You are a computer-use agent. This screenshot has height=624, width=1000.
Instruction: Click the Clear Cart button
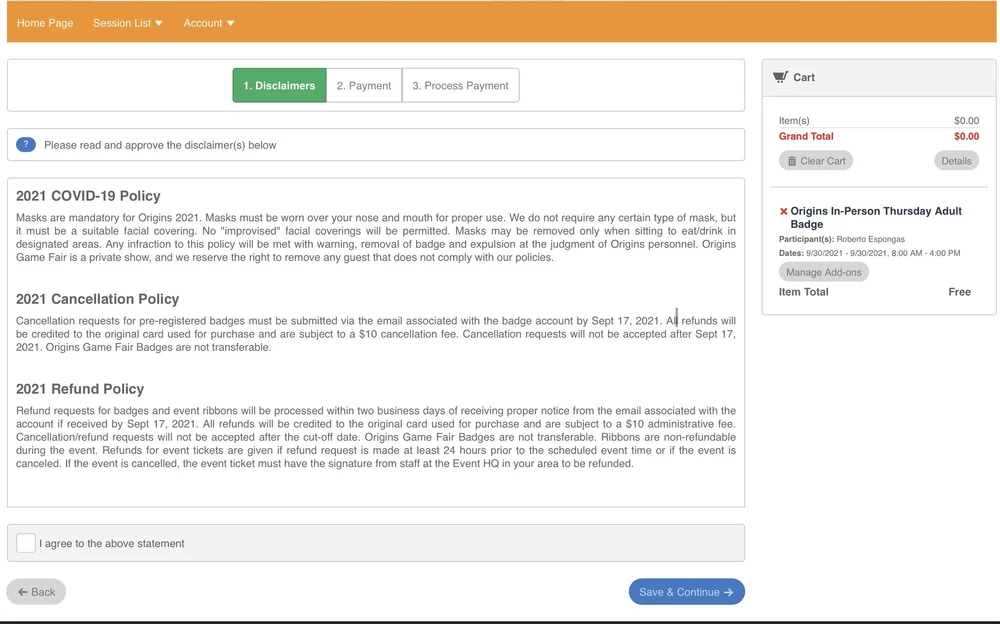point(816,161)
